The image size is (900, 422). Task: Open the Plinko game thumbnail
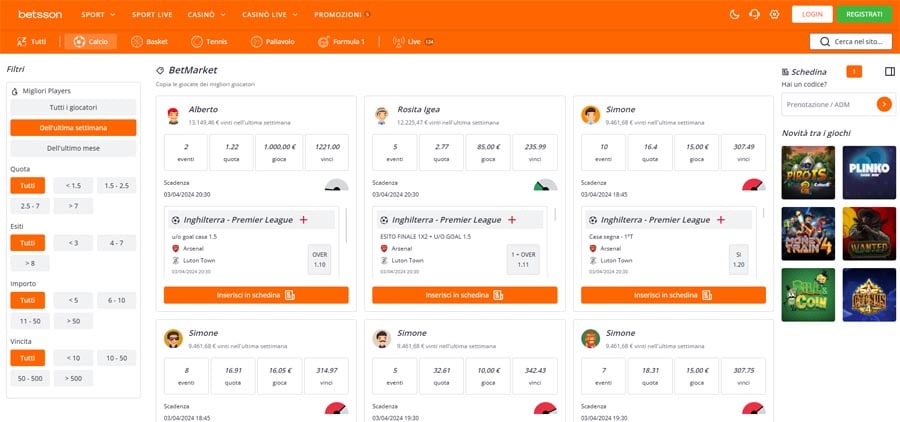tap(869, 172)
